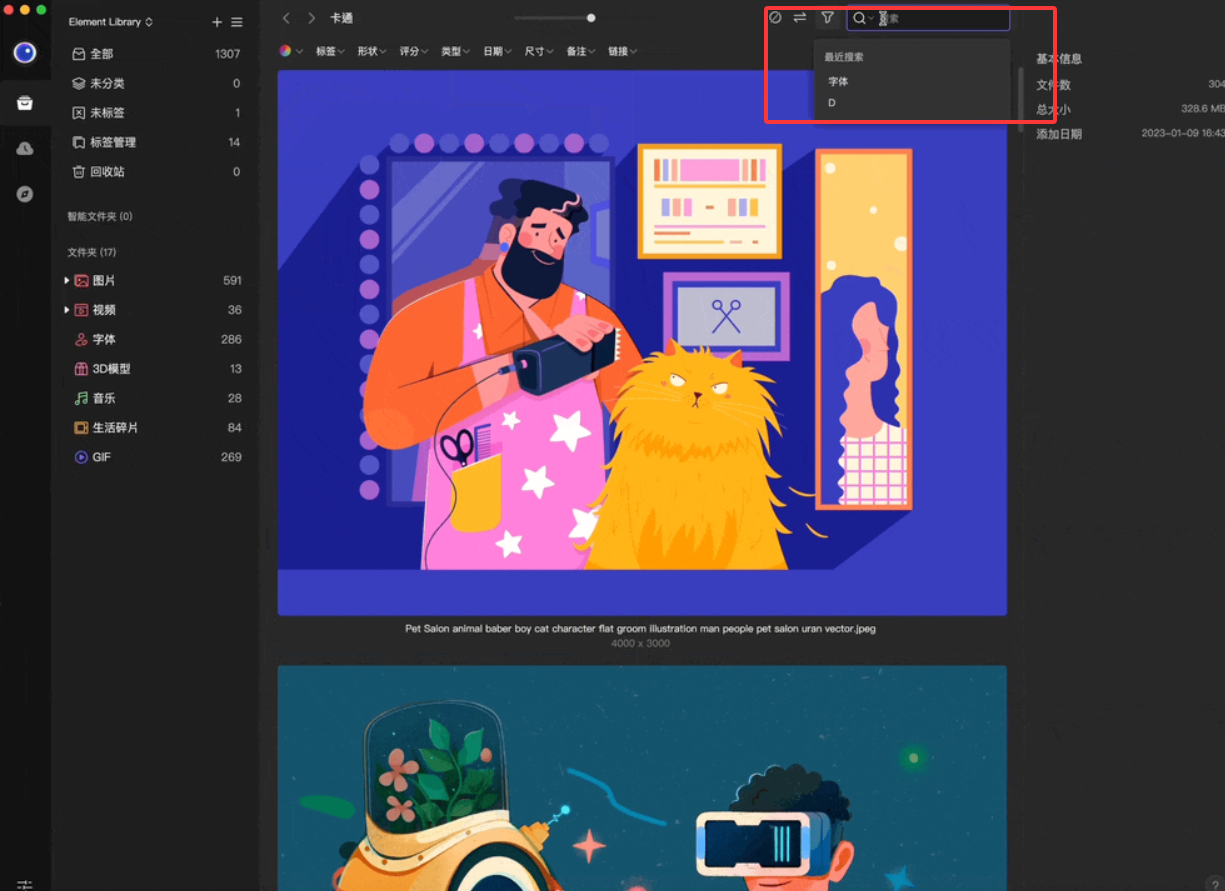Click the 3D模型 folder icon
The image size is (1225, 891).
(x=82, y=369)
